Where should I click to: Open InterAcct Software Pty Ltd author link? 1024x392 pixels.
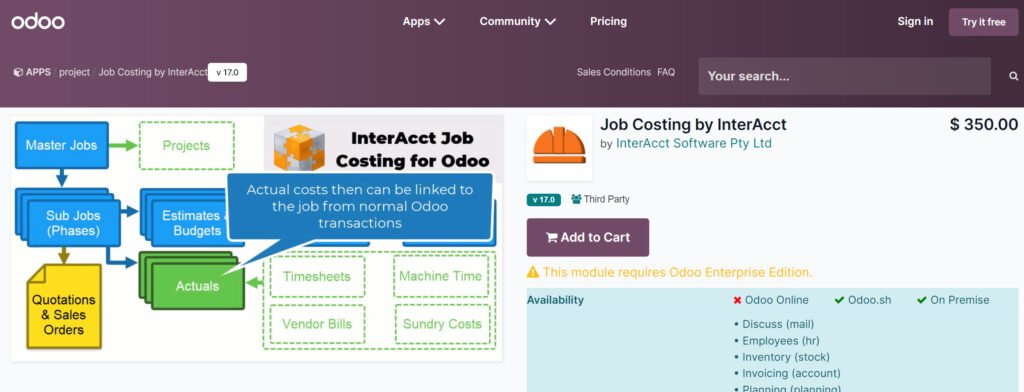(694, 143)
